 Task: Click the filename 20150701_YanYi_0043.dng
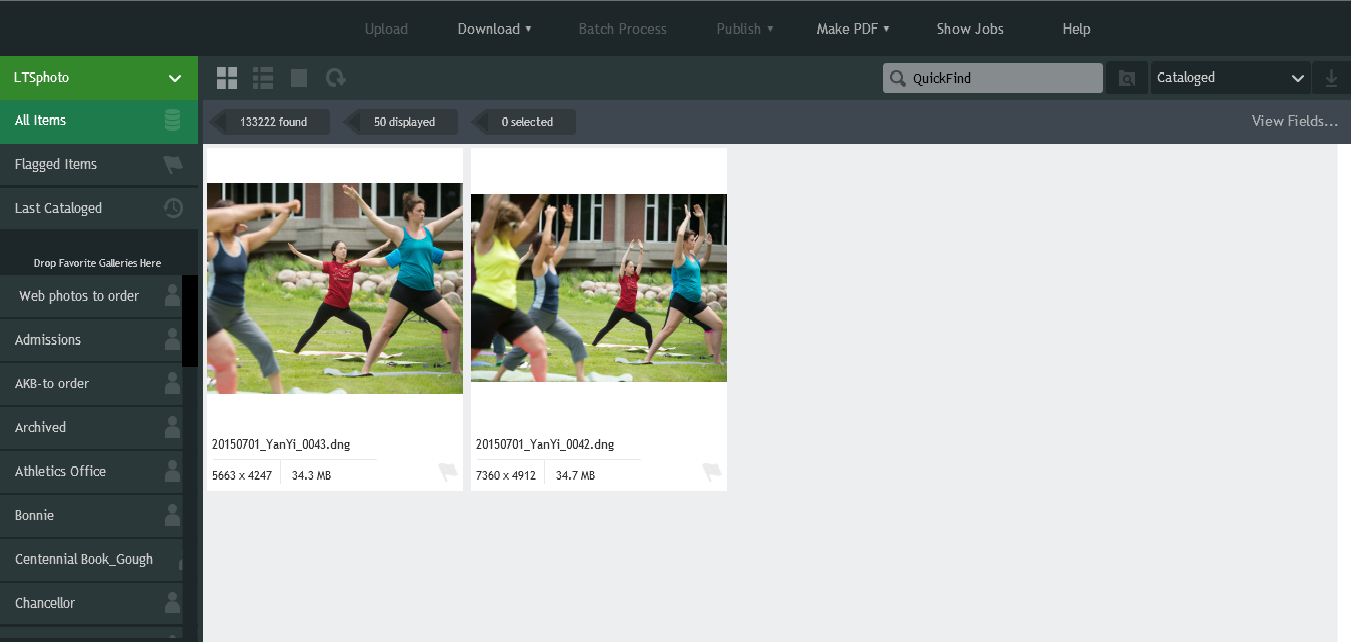(x=281, y=445)
